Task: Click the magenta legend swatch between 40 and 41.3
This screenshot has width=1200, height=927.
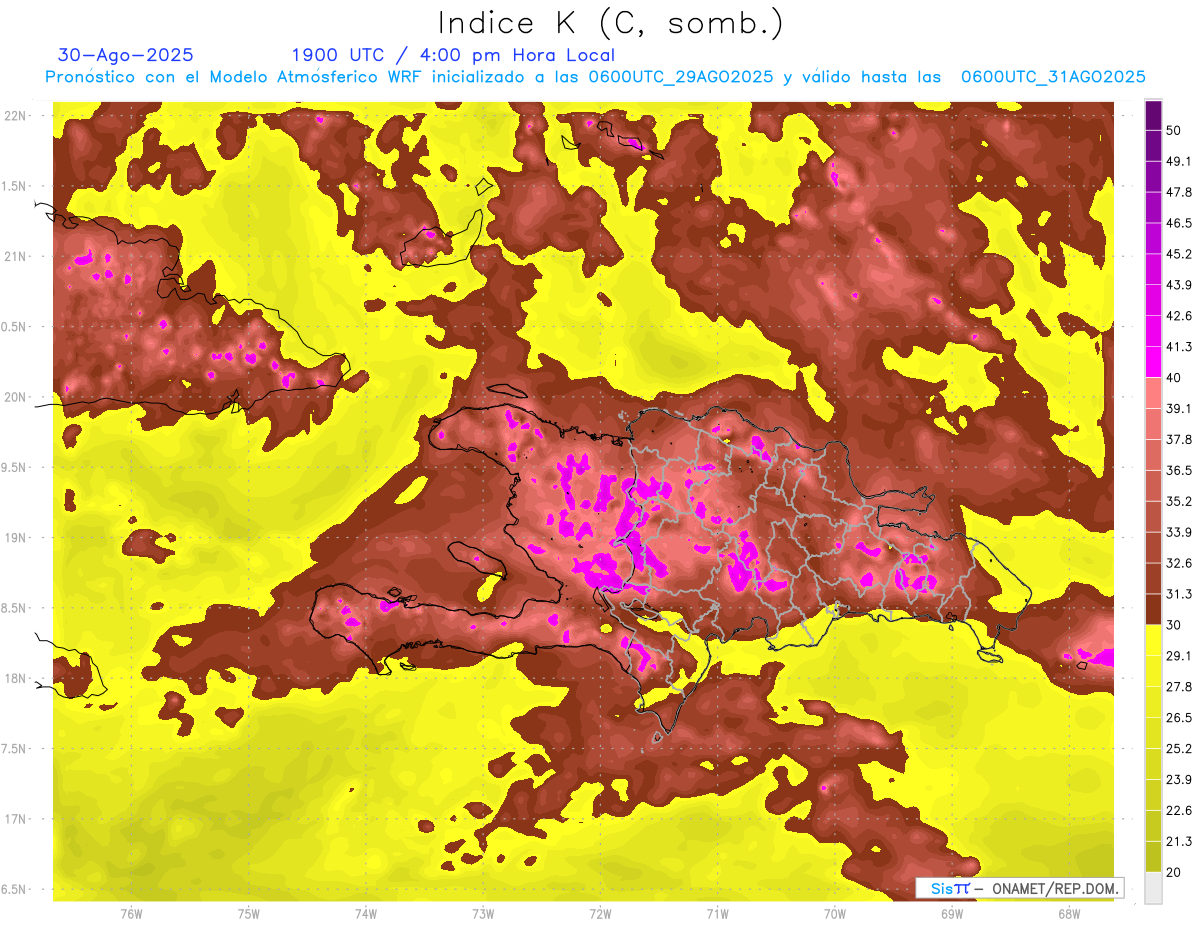Action: click(x=1153, y=361)
